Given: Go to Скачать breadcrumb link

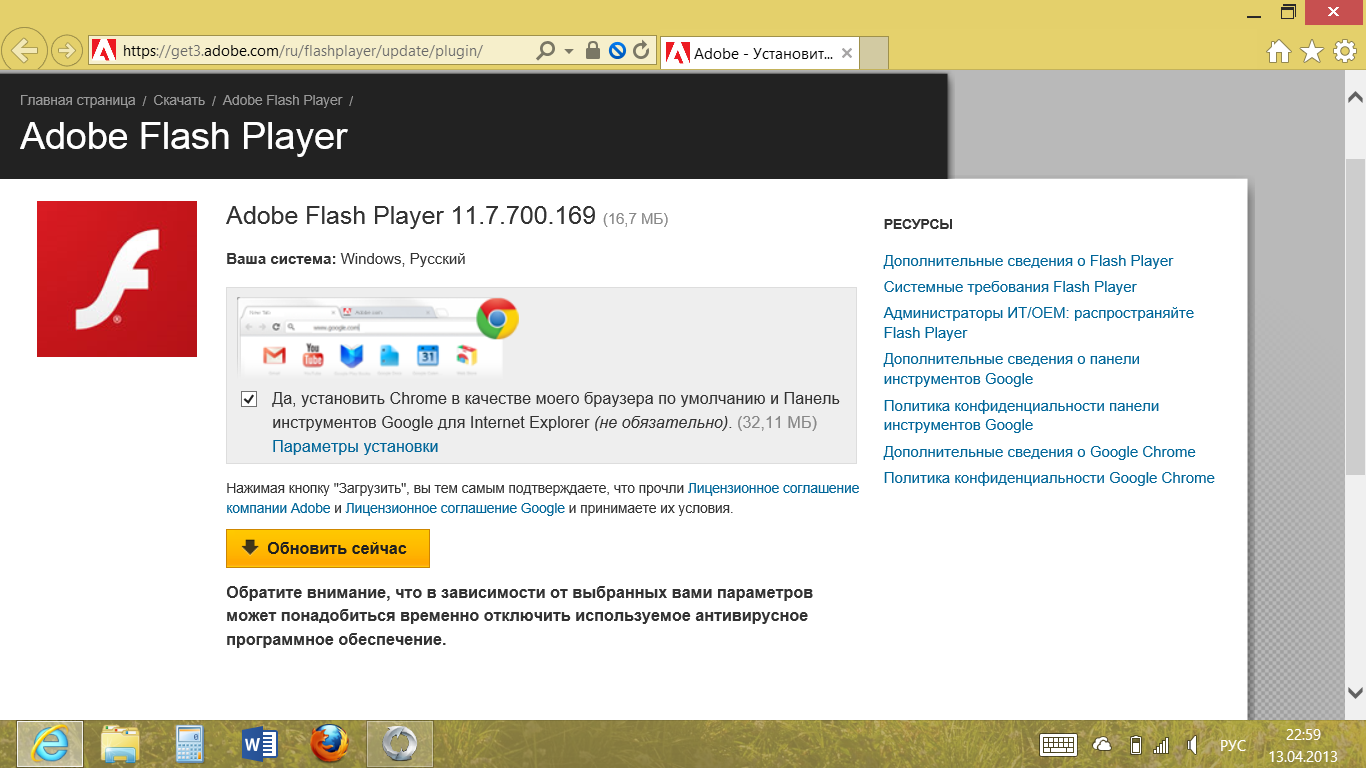Looking at the screenshot, I should [179, 100].
